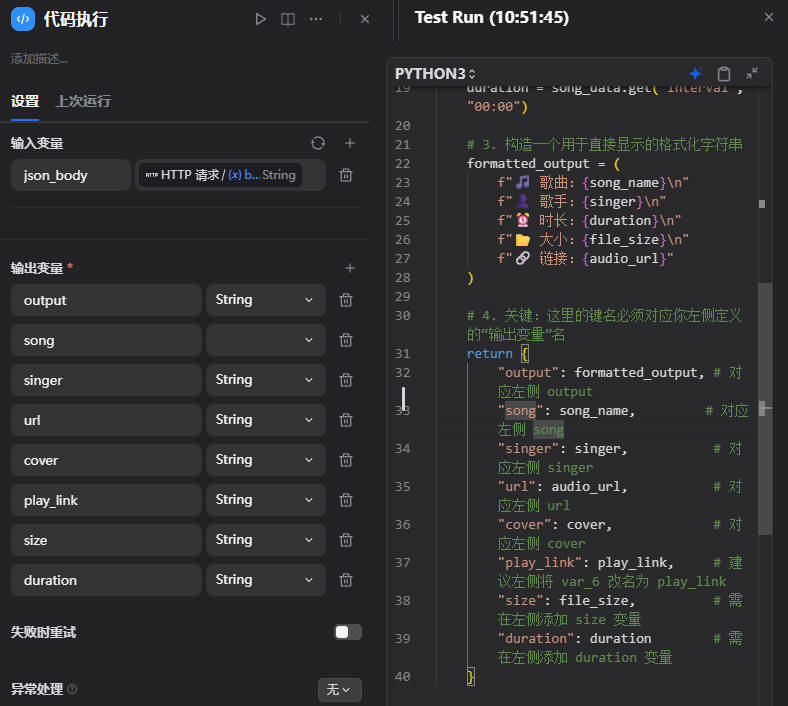Screen dimensions: 788x706
Task: Delete the output variable row
Action: click(x=346, y=300)
